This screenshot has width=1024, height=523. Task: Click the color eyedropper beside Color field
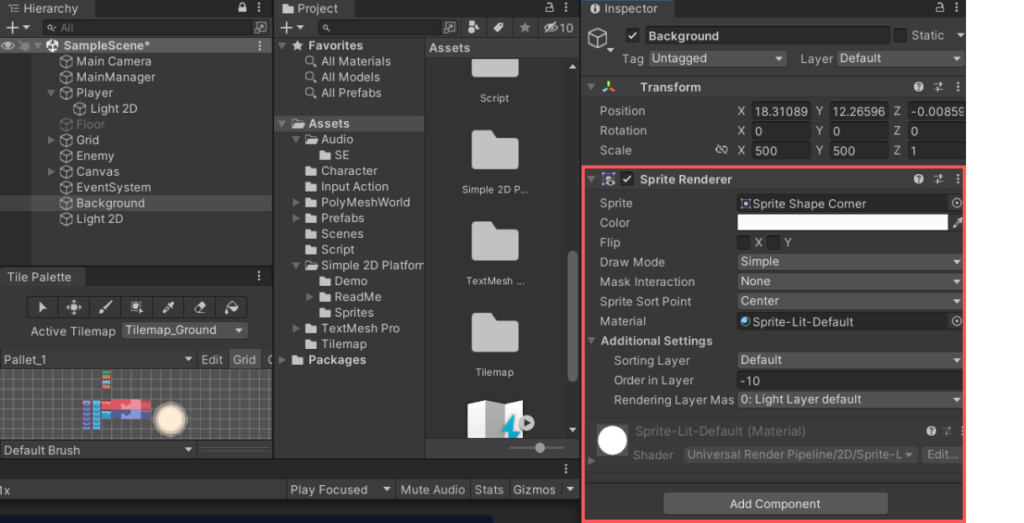click(957, 223)
